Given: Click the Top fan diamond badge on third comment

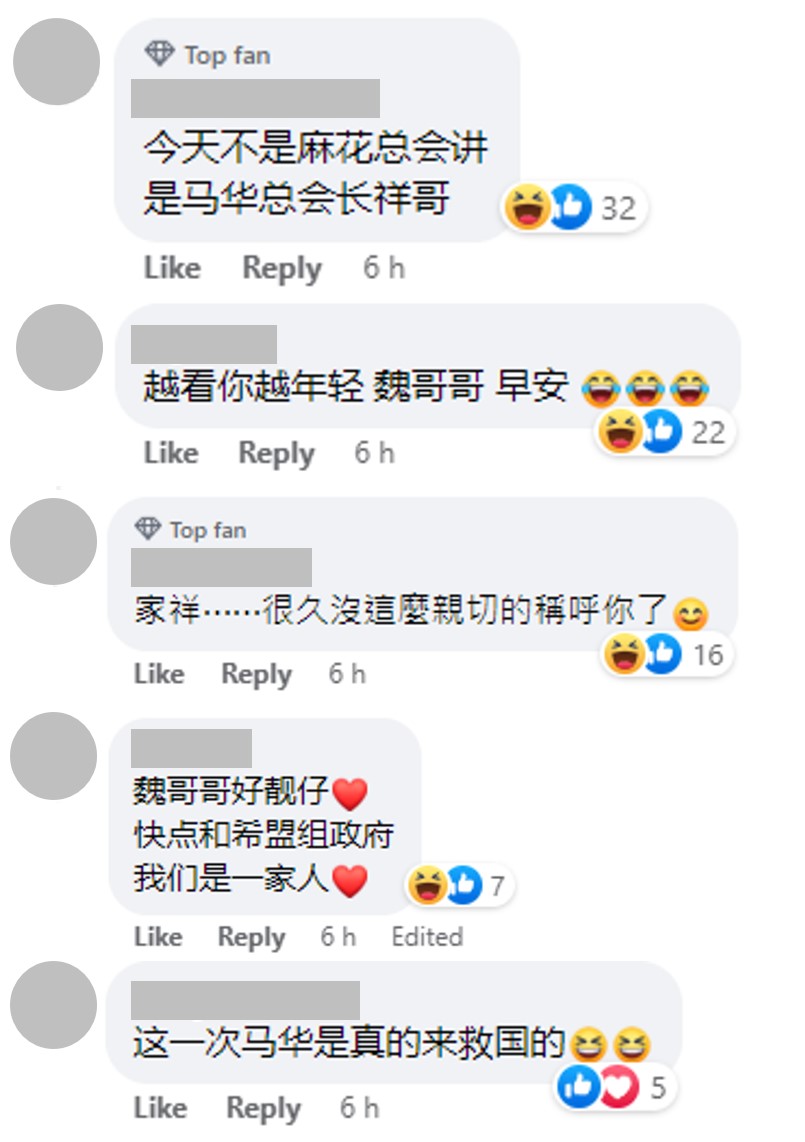Looking at the screenshot, I should tap(147, 529).
